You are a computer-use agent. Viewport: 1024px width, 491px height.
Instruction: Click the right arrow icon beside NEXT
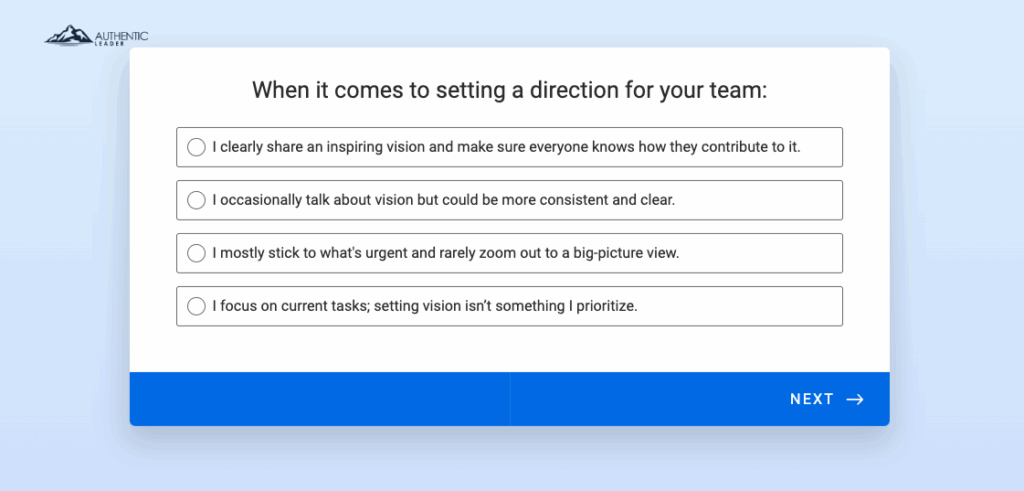click(x=855, y=400)
